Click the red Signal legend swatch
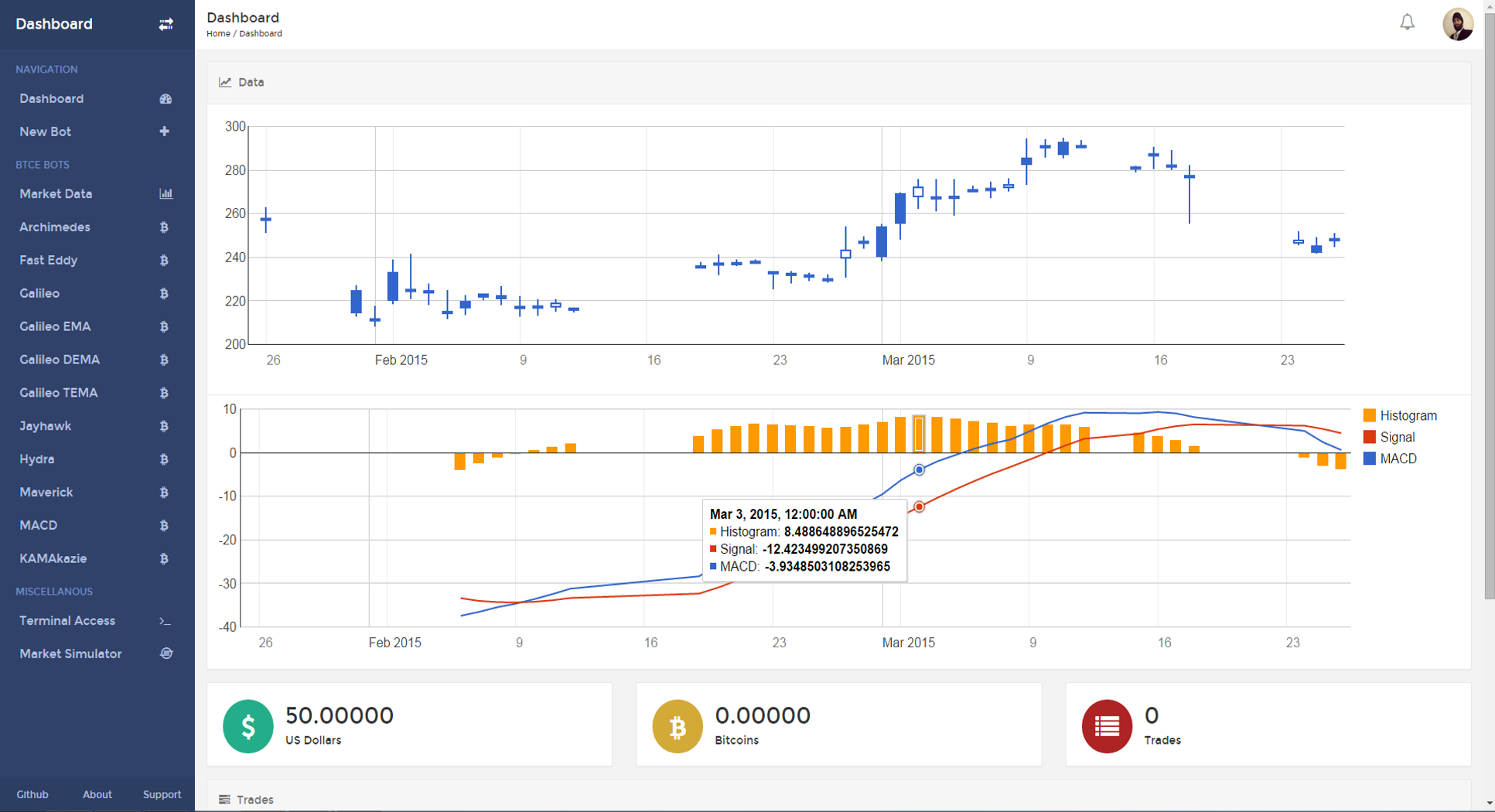The width and height of the screenshot is (1495, 812). (x=1370, y=437)
